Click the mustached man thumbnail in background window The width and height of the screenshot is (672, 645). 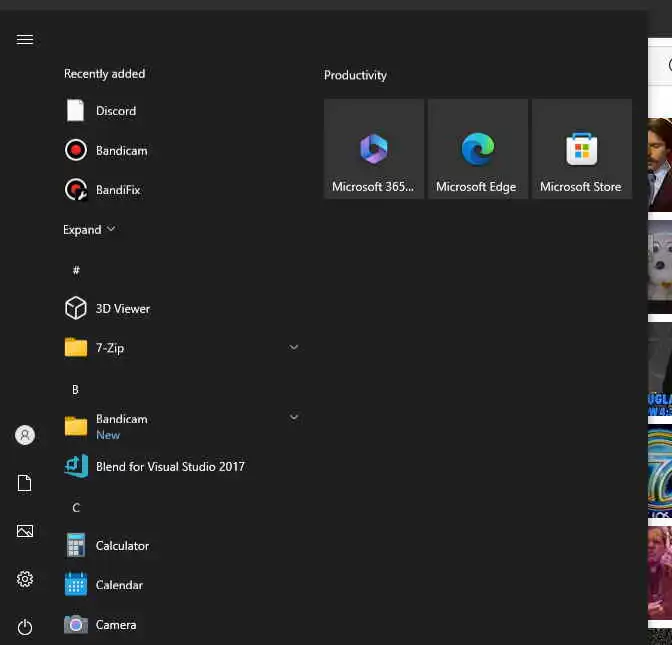(660, 165)
